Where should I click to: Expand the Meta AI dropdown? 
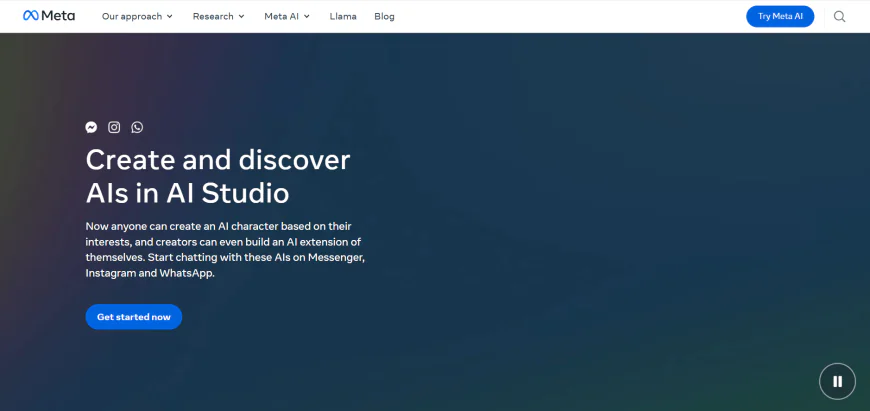(287, 17)
